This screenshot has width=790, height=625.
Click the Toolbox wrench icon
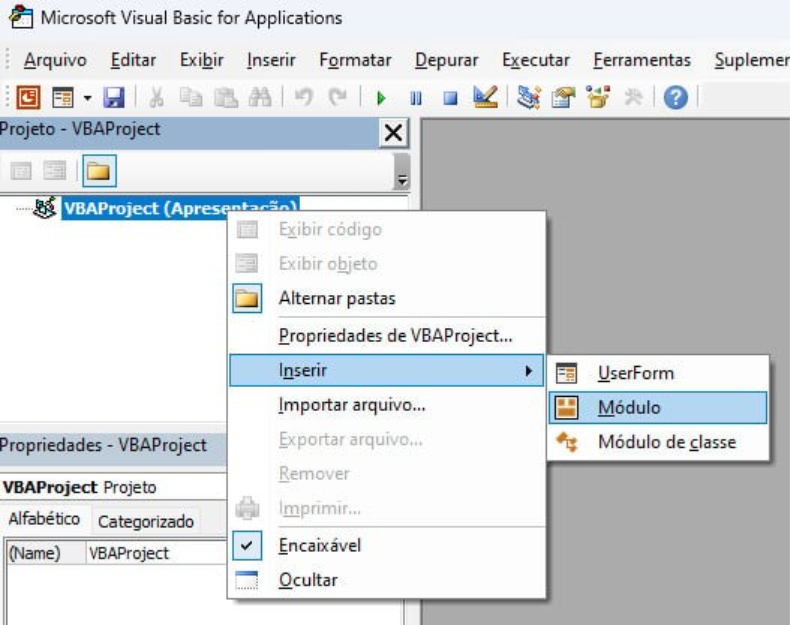pos(633,97)
